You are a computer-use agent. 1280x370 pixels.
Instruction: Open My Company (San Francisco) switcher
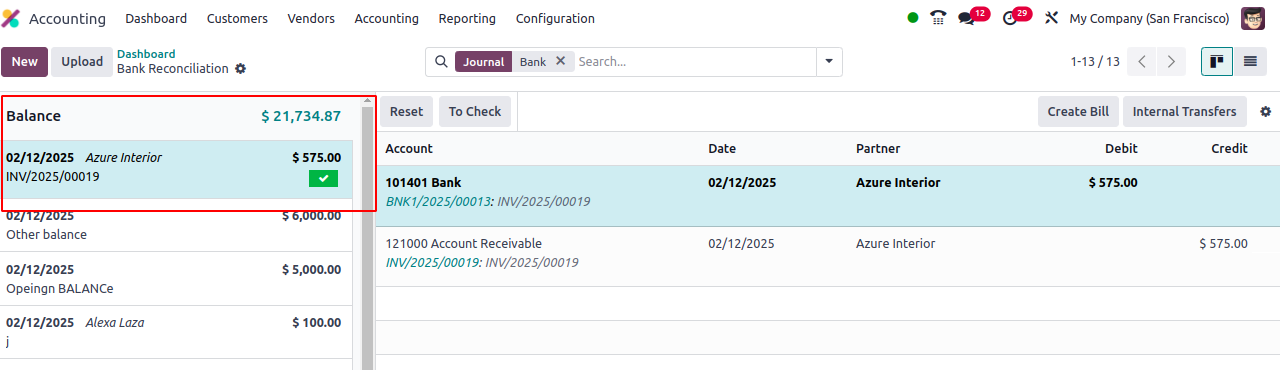(x=1149, y=18)
